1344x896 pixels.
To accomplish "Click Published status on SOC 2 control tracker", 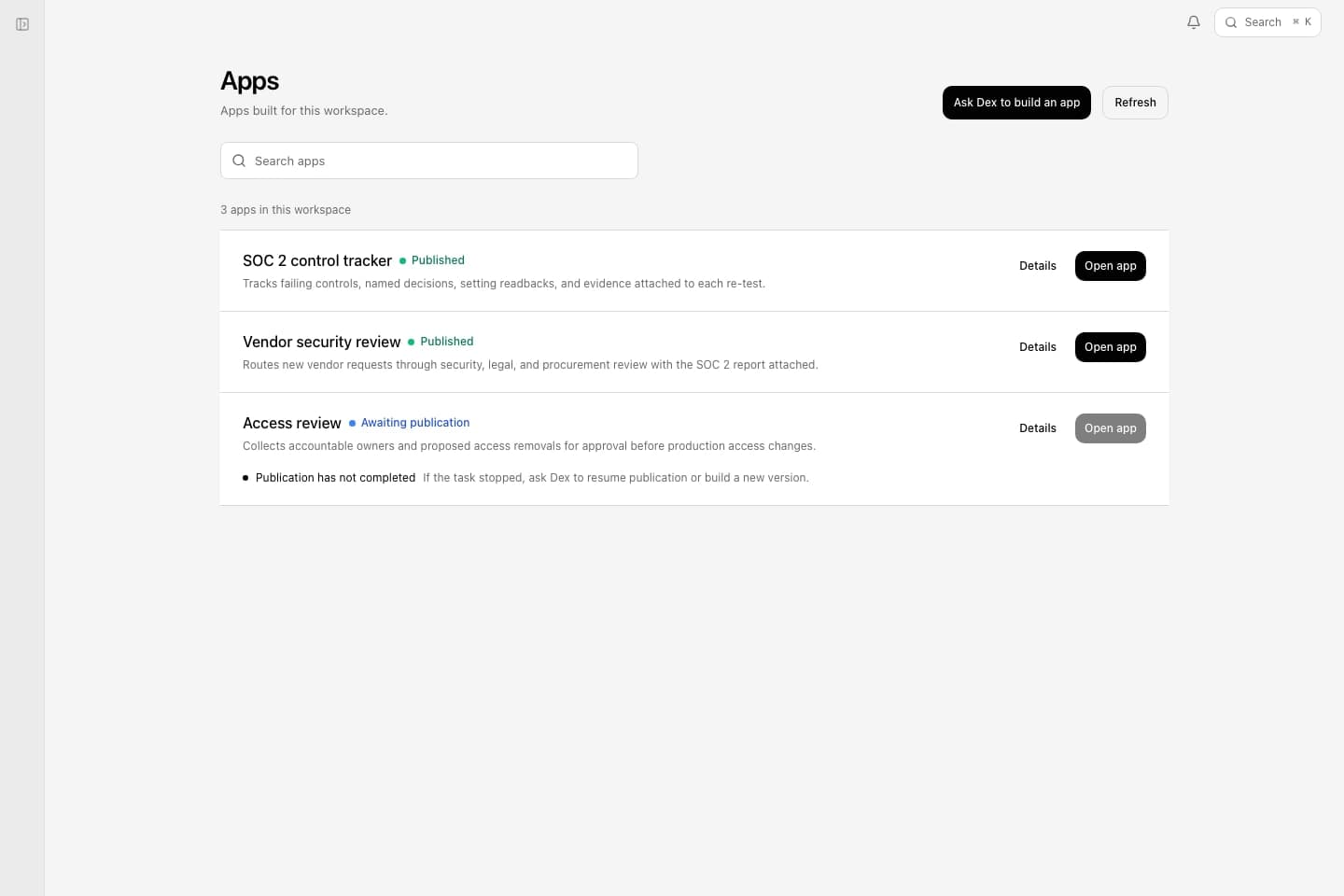I will click(432, 260).
